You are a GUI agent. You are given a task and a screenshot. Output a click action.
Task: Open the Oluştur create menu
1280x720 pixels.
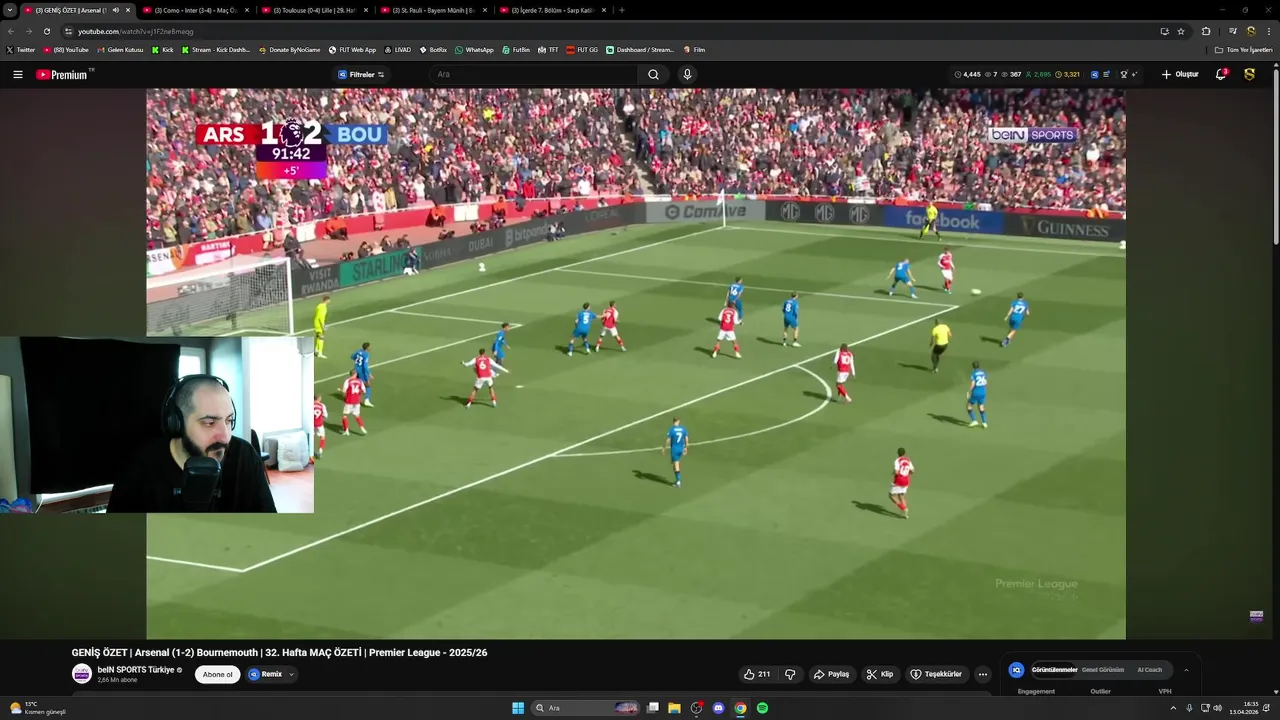pyautogui.click(x=1180, y=74)
